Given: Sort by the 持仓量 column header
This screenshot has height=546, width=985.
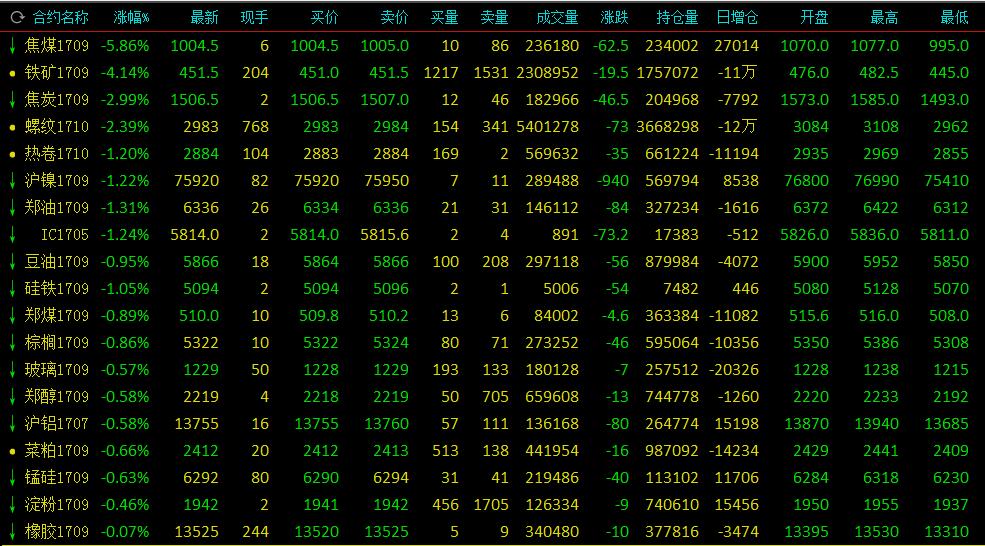Looking at the screenshot, I should click(677, 18).
